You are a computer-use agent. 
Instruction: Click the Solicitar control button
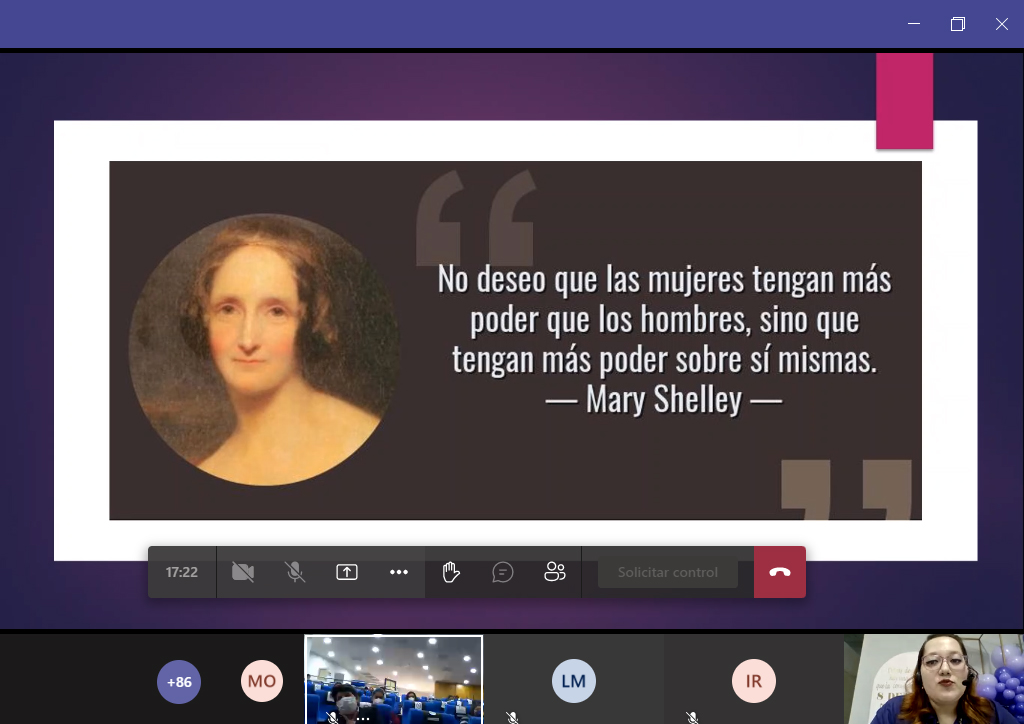[667, 573]
